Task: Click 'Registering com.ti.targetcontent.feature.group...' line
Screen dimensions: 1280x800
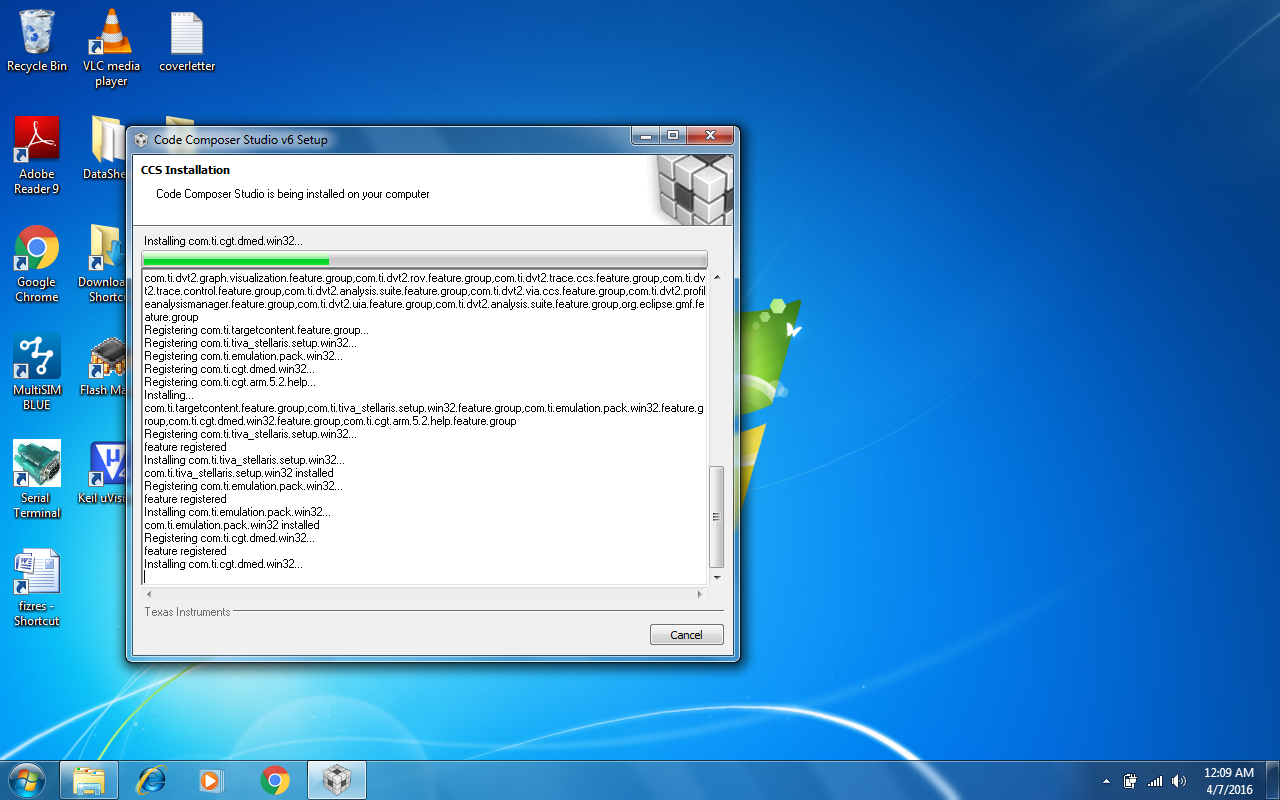Action: [256, 330]
